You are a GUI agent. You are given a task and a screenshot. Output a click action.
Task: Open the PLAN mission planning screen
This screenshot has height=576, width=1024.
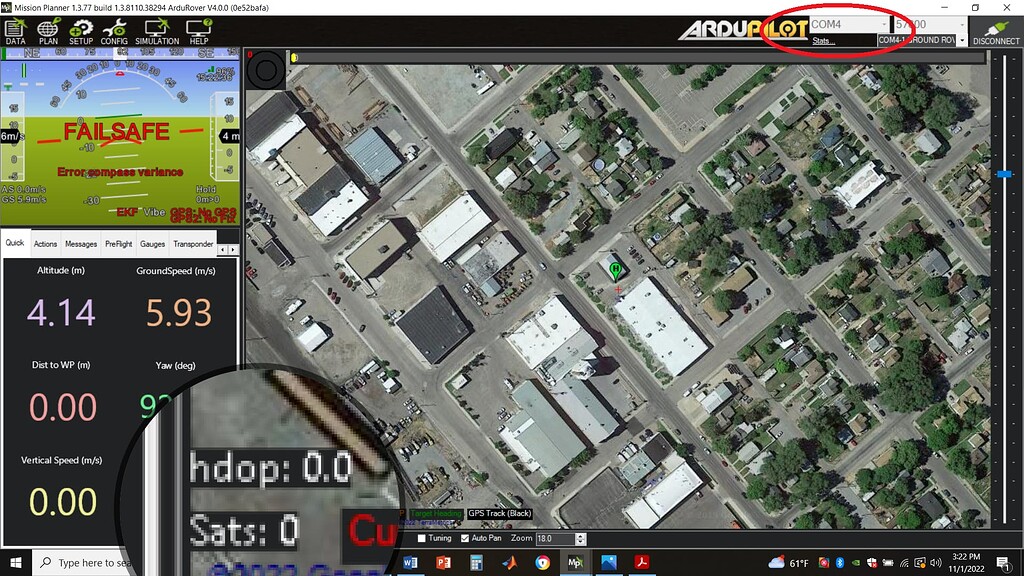pyautogui.click(x=47, y=33)
